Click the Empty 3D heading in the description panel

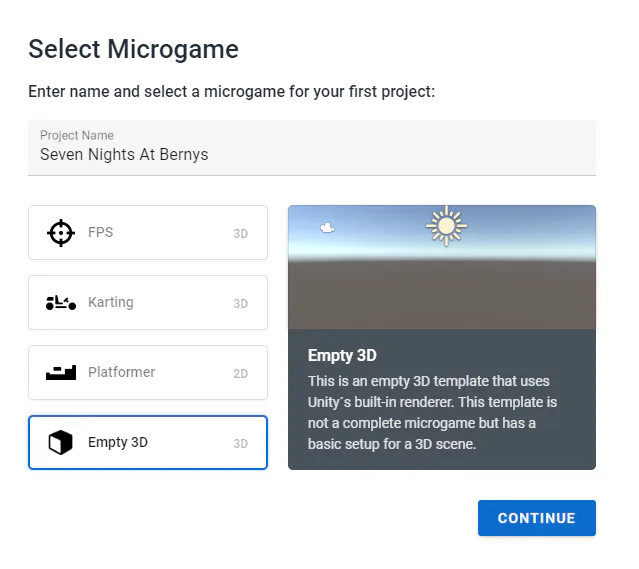[342, 356]
